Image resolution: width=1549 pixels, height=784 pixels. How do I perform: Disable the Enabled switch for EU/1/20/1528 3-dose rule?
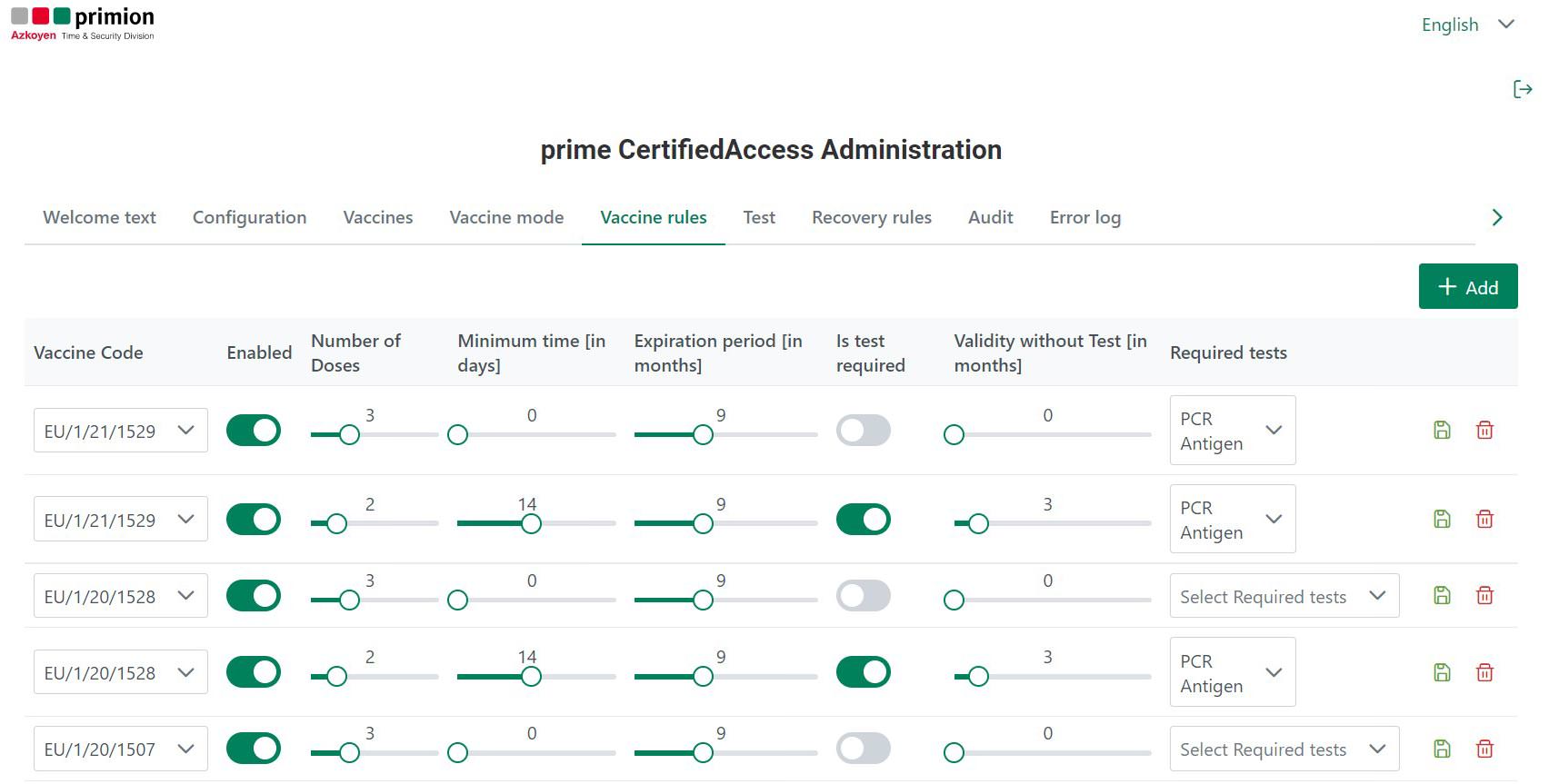254,596
